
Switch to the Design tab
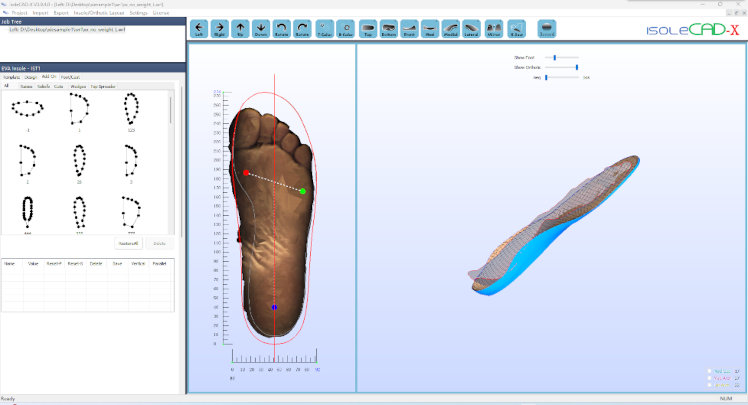coord(31,77)
